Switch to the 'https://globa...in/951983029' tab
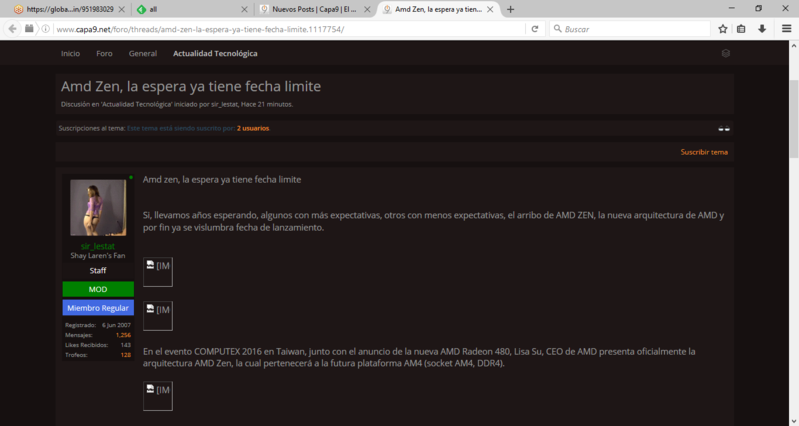 click(x=70, y=9)
